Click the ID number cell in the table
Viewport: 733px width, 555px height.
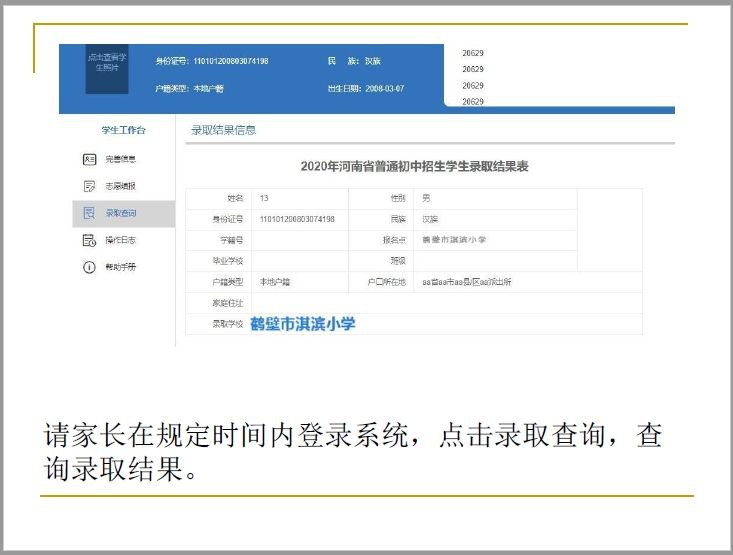tap(298, 219)
